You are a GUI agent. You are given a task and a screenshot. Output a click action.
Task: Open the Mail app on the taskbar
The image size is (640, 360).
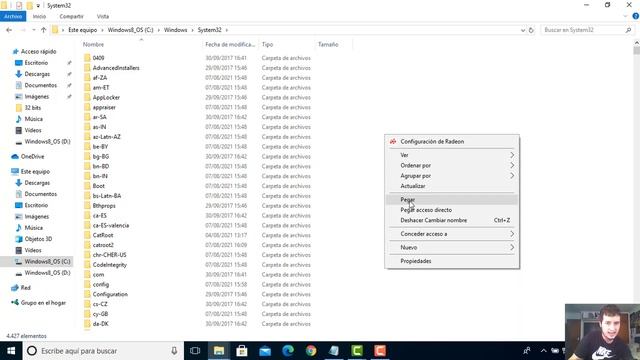pyautogui.click(x=265, y=351)
